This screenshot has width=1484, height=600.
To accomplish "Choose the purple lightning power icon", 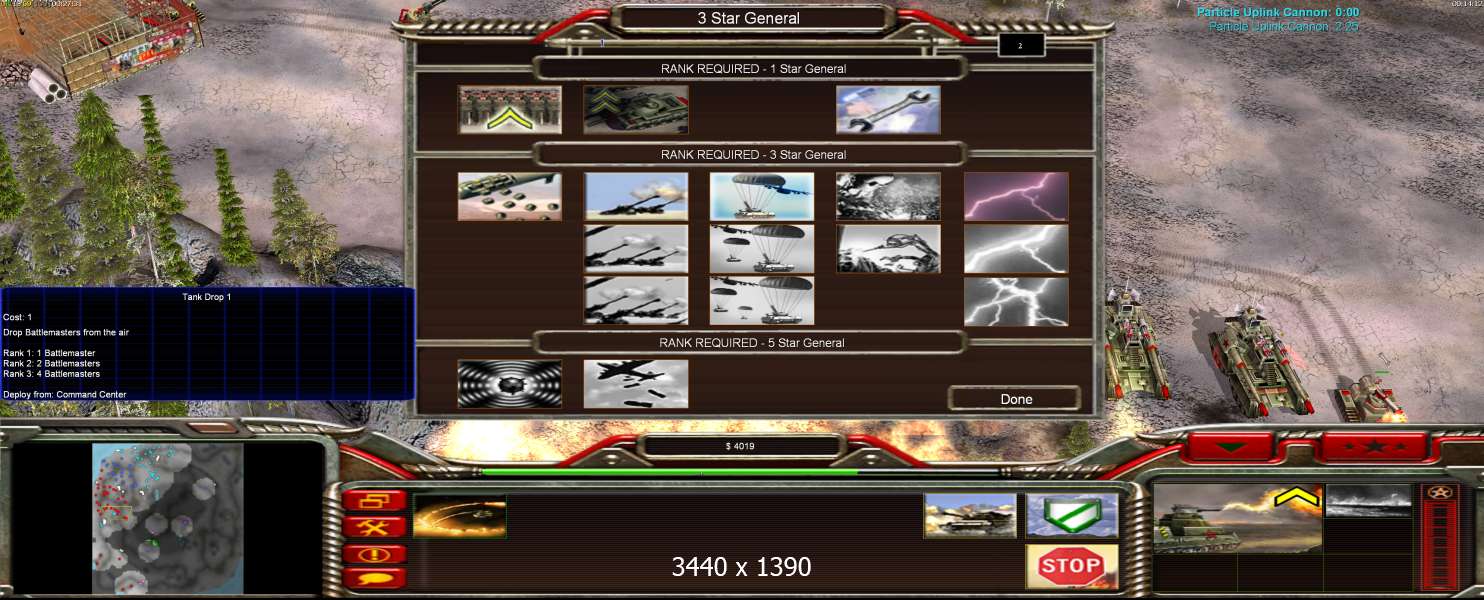I will click(1016, 197).
